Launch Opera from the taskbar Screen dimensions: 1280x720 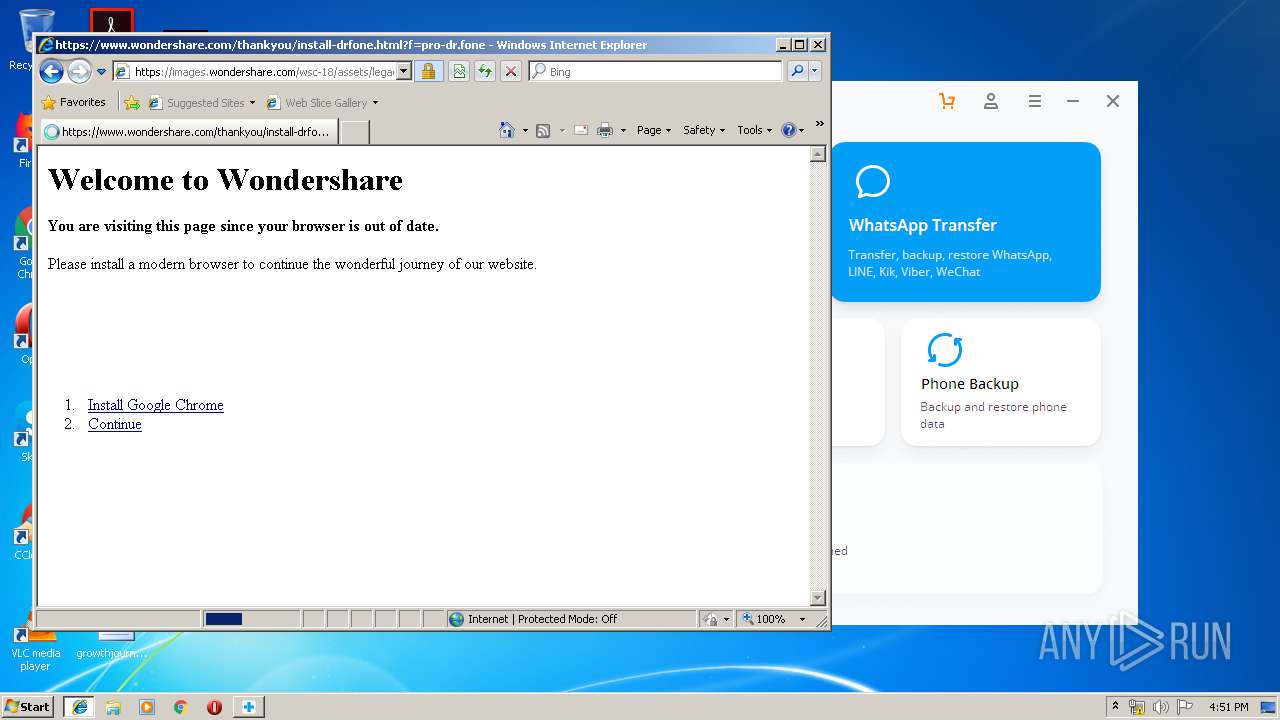click(x=214, y=707)
